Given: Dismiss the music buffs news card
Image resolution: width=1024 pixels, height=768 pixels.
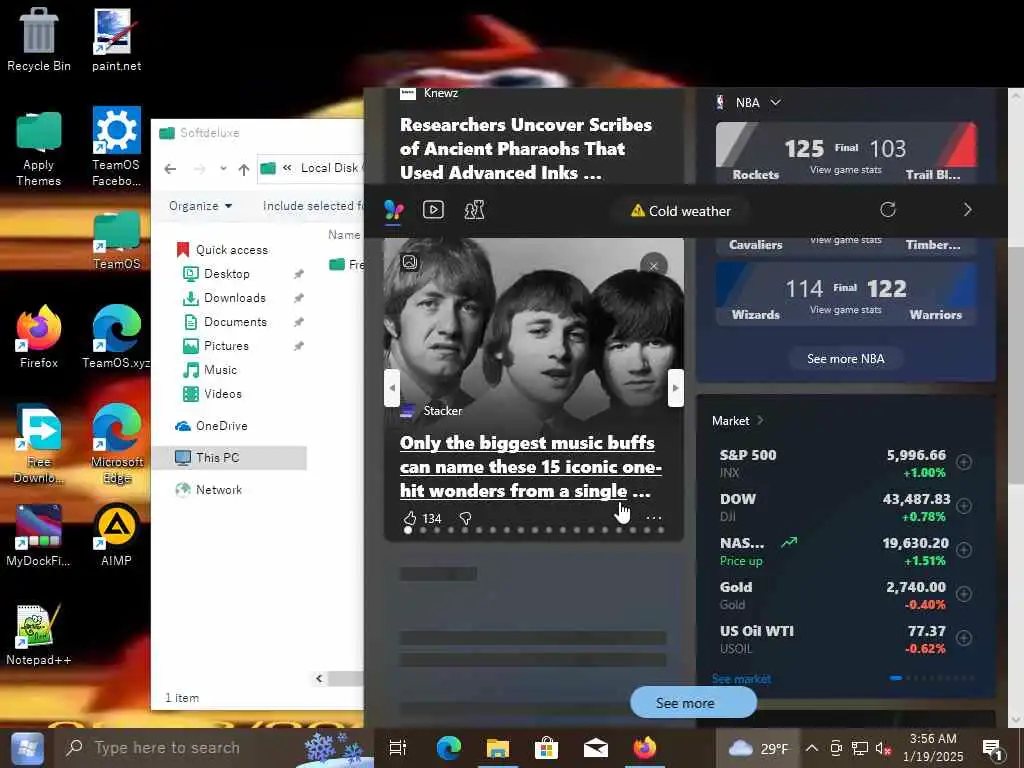Looking at the screenshot, I should pos(654,266).
